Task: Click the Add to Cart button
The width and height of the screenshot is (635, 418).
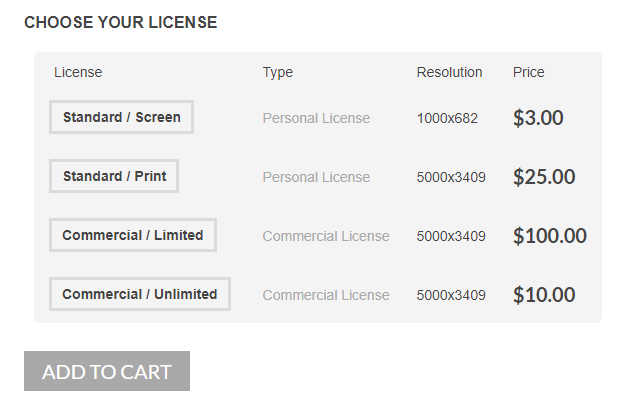Action: coord(107,371)
